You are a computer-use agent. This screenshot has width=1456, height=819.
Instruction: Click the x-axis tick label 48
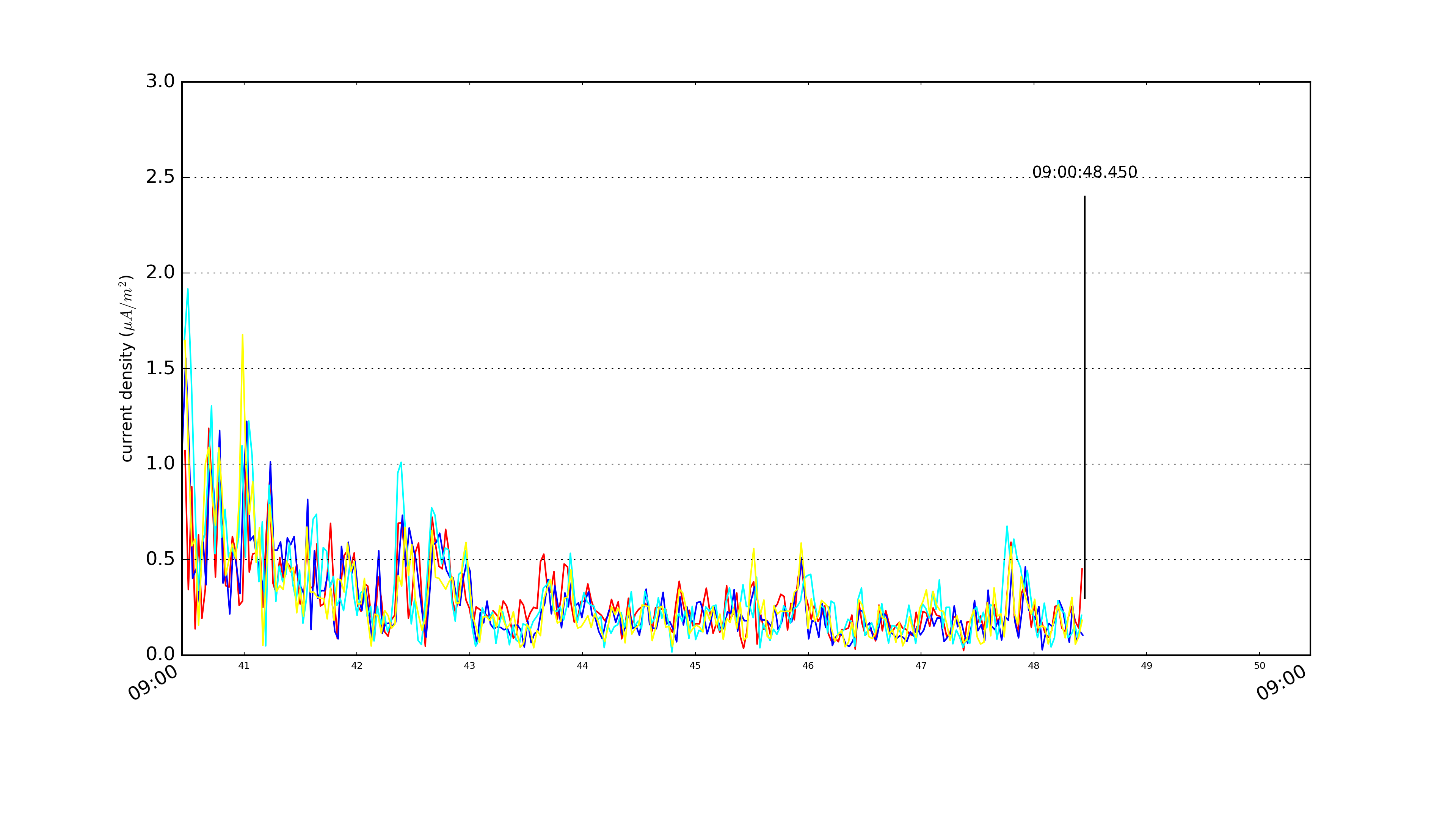[1034, 666]
